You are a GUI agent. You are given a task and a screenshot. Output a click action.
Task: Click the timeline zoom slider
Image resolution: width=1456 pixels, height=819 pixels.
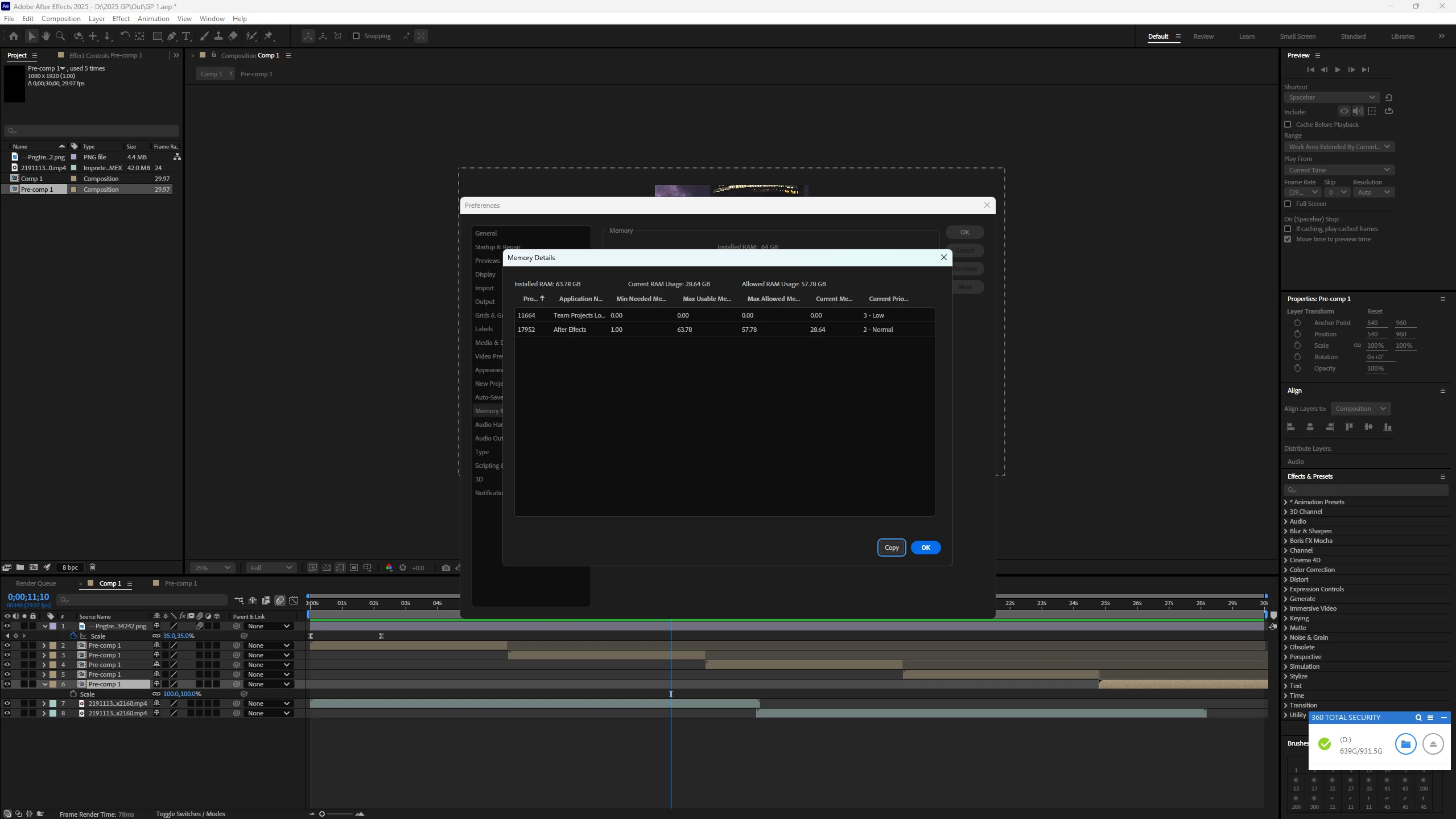322,814
